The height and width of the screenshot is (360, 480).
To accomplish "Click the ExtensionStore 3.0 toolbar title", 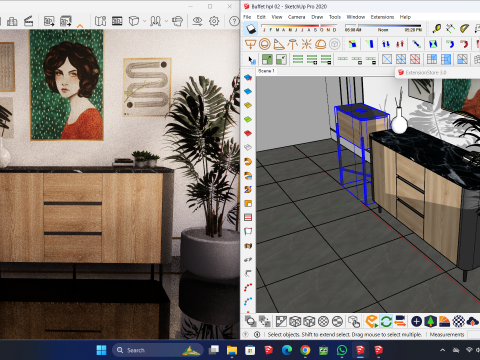I will tap(426, 72).
